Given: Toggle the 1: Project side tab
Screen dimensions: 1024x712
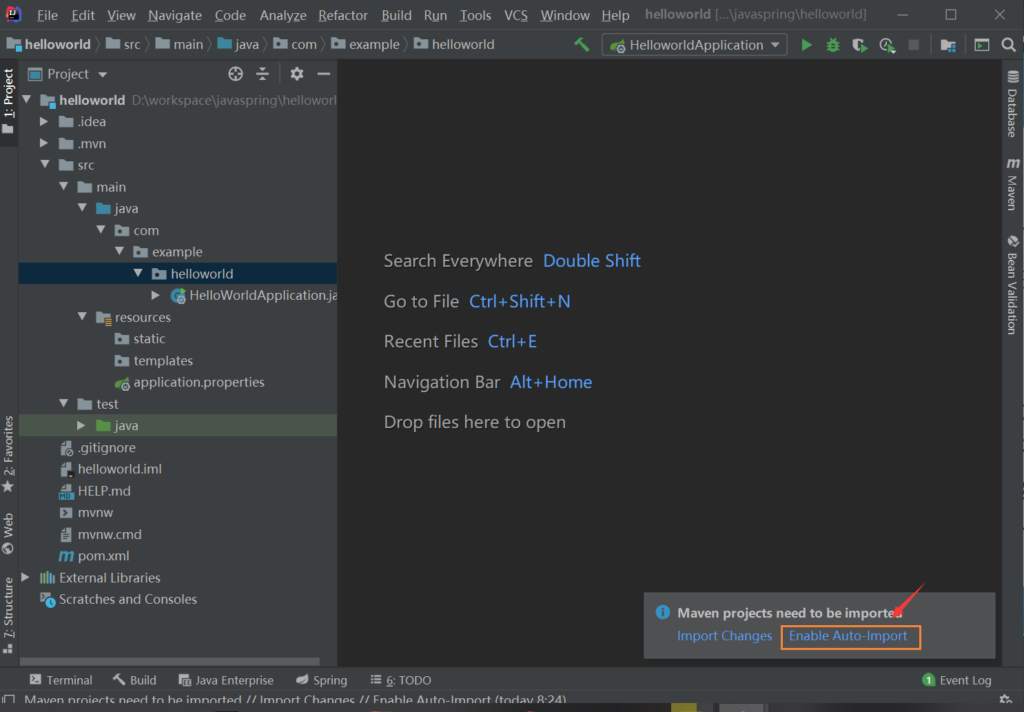Looking at the screenshot, I should coord(8,101).
